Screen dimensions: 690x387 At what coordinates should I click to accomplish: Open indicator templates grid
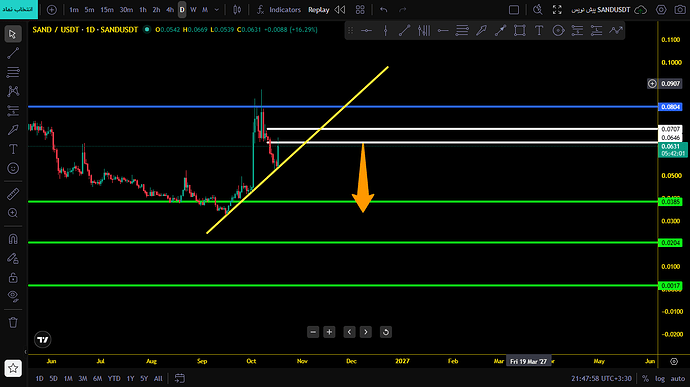[x=360, y=10]
